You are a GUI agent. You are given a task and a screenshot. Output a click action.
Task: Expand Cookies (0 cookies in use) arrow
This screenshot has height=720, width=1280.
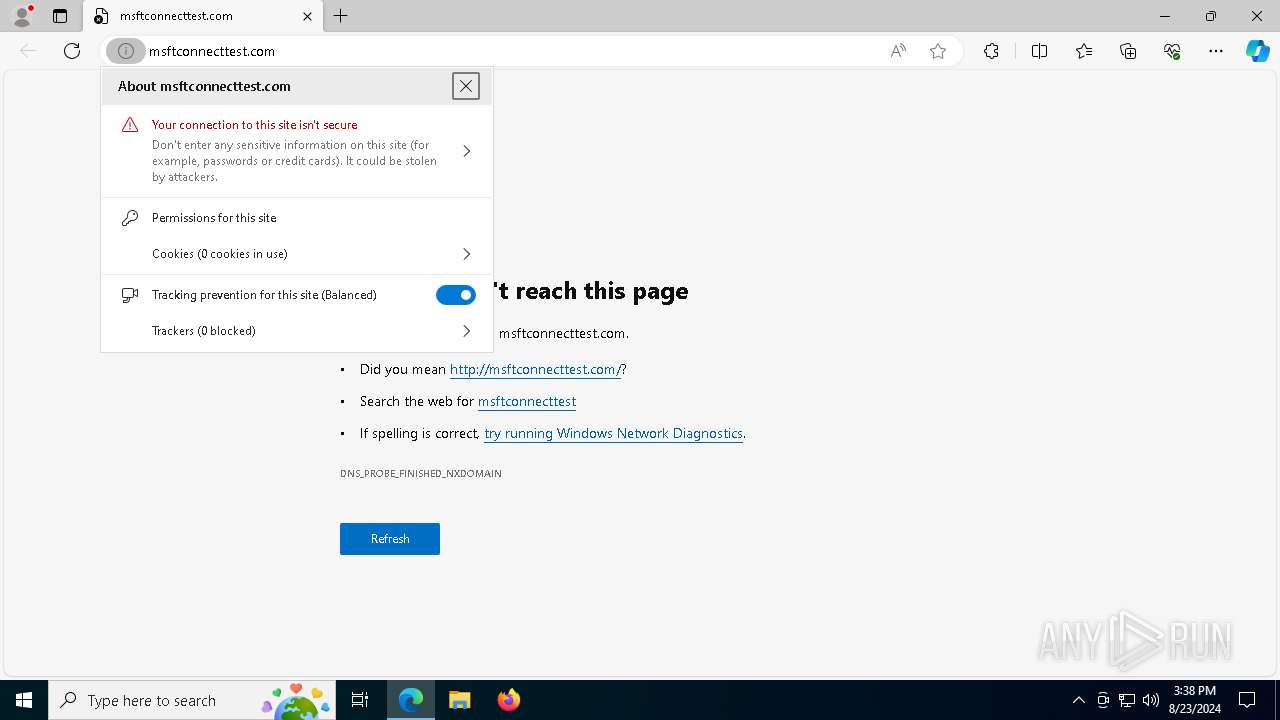point(467,254)
